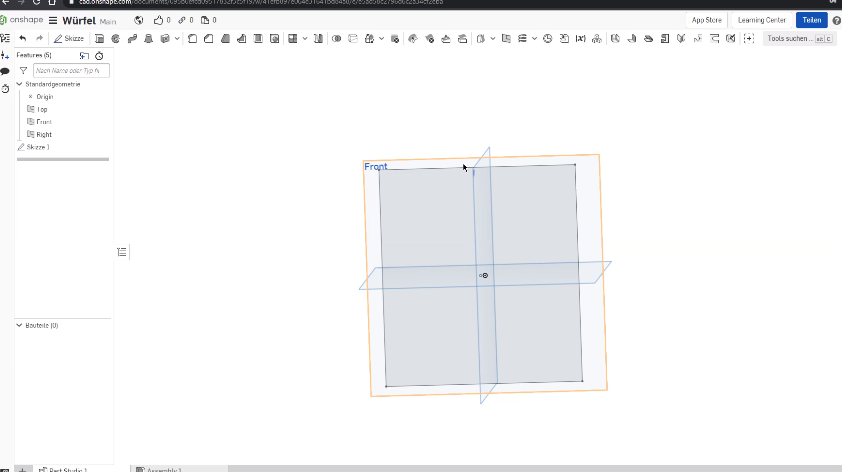Open the App Store

point(706,20)
